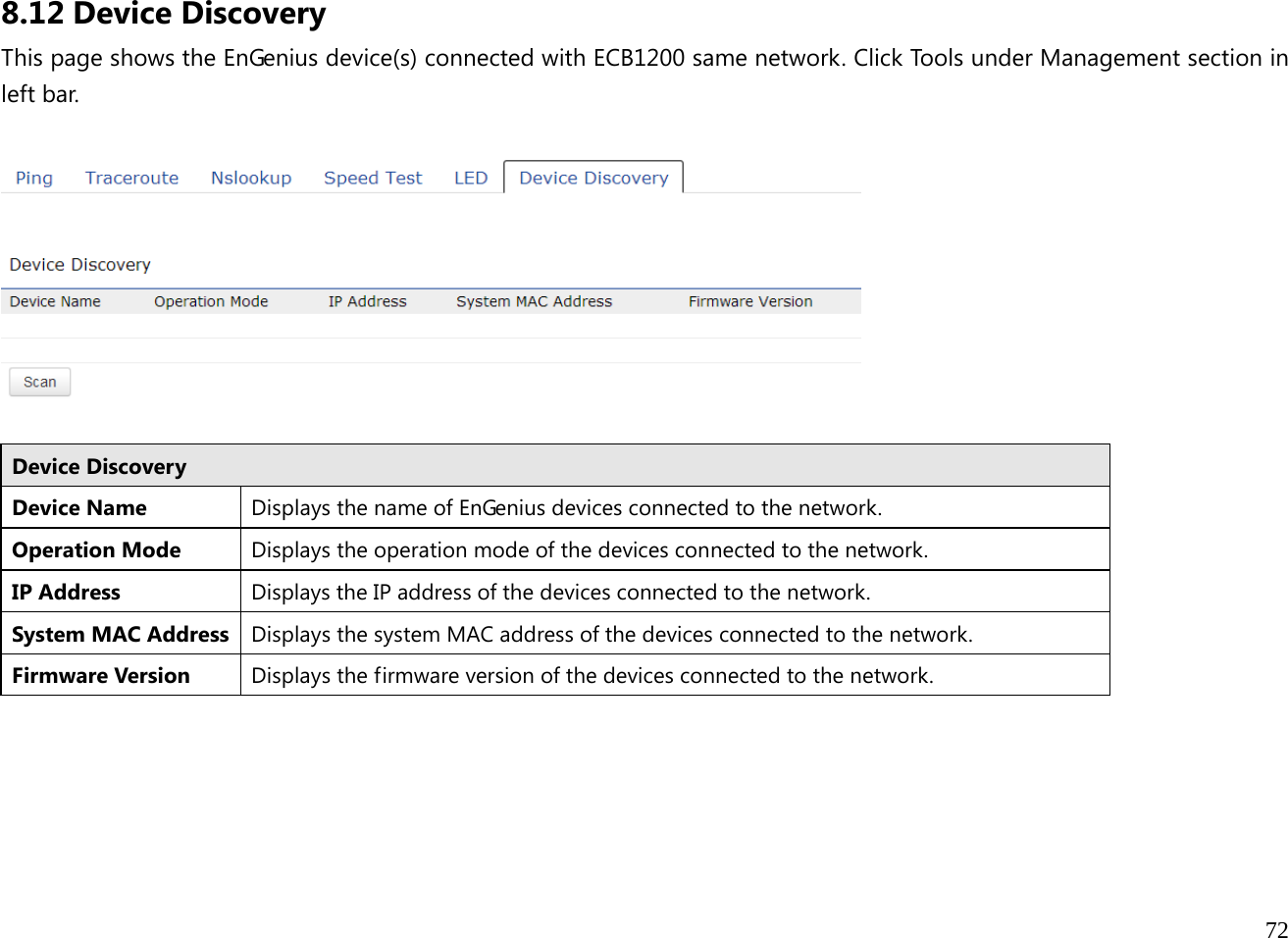The width and height of the screenshot is (1288, 938).
Task: Click the operation mode description text
Action: (590, 549)
